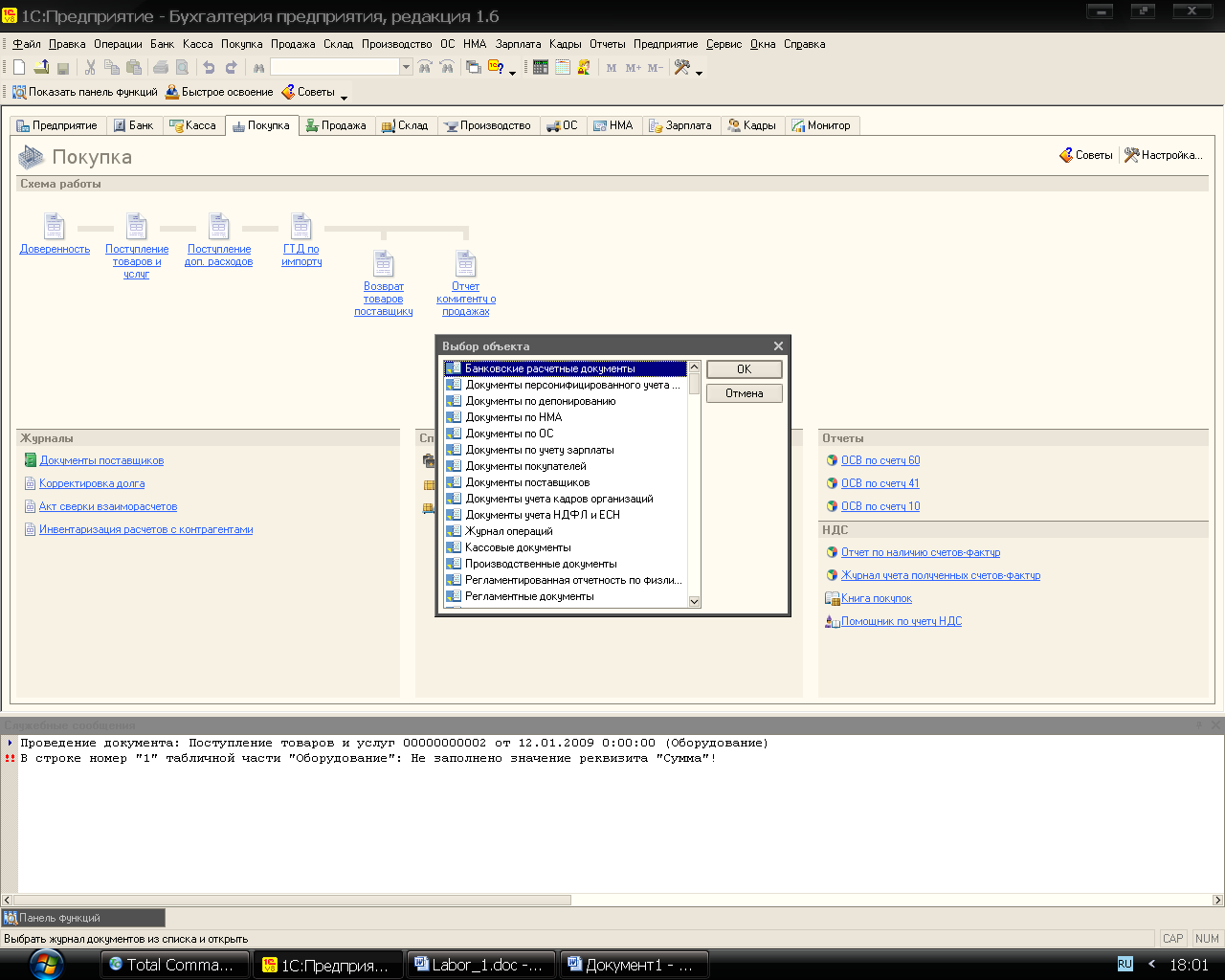
Task: Click Показать панель функций toolbar button
Action: coord(84,92)
